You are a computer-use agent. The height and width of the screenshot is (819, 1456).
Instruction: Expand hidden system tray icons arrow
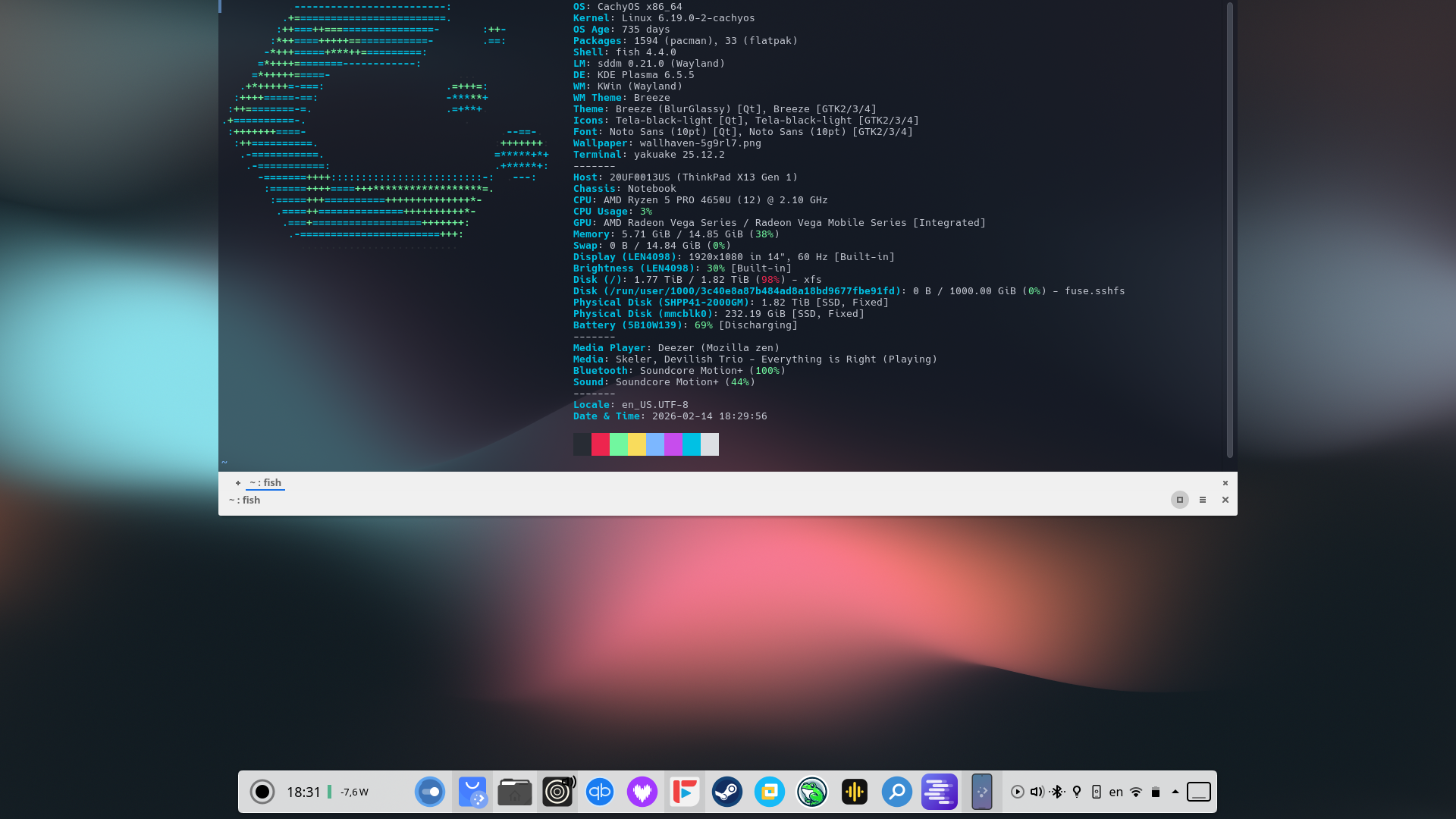tap(1175, 792)
